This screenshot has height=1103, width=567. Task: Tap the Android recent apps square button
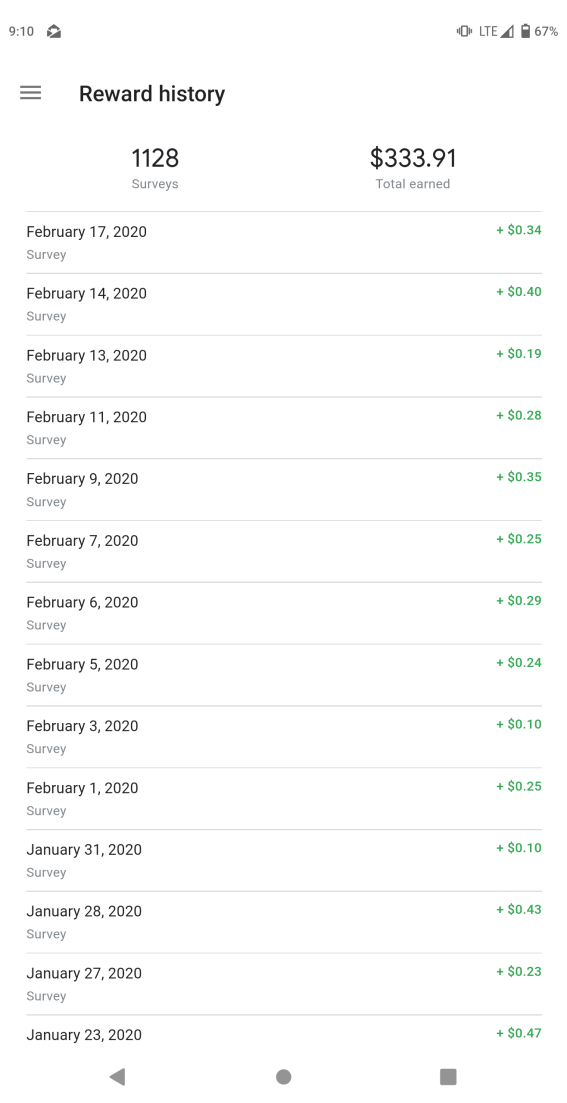pos(448,1076)
